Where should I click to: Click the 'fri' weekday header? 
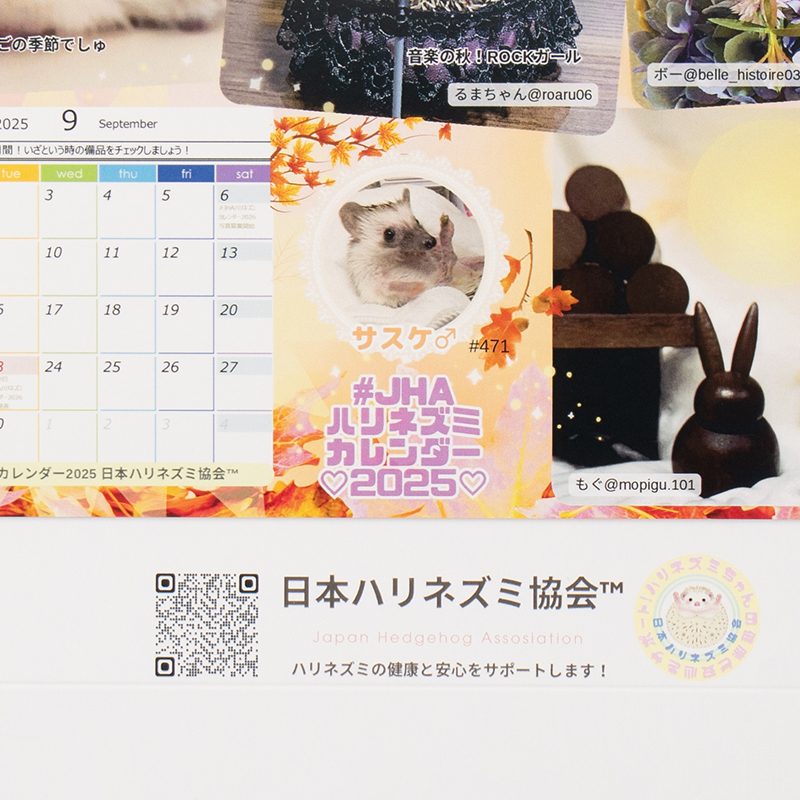coord(186,173)
